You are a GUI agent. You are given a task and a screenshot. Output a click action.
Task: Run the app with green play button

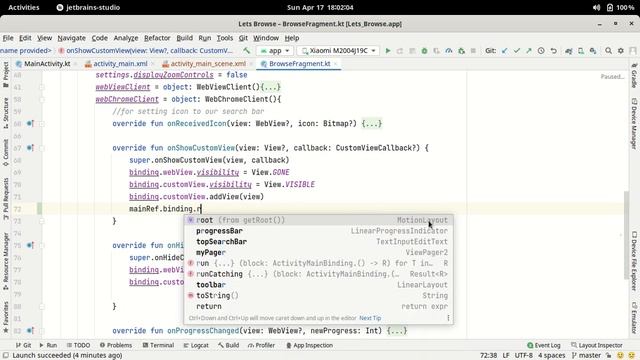(x=388, y=51)
